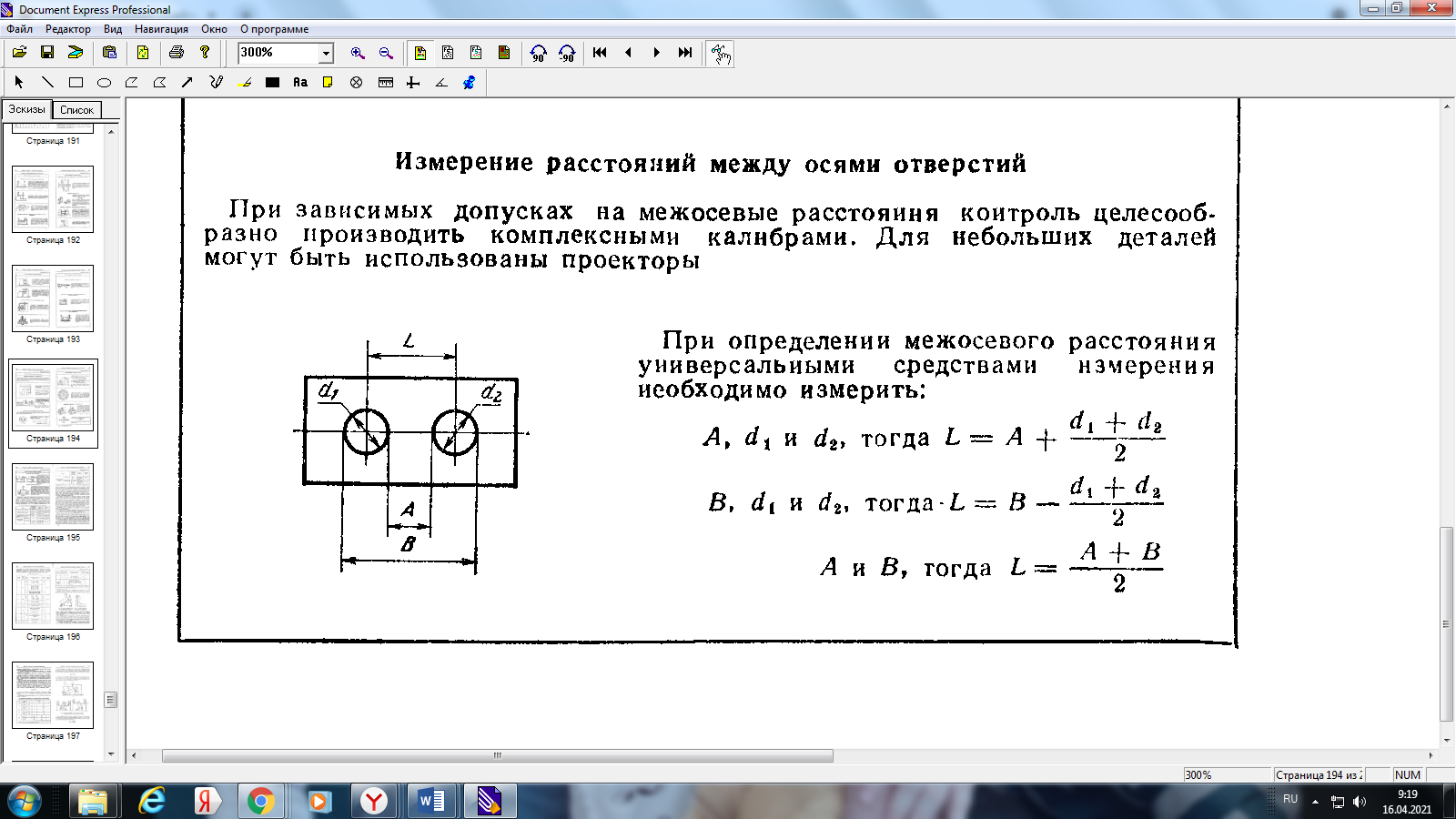Print the document using the printer icon

pyautogui.click(x=177, y=53)
